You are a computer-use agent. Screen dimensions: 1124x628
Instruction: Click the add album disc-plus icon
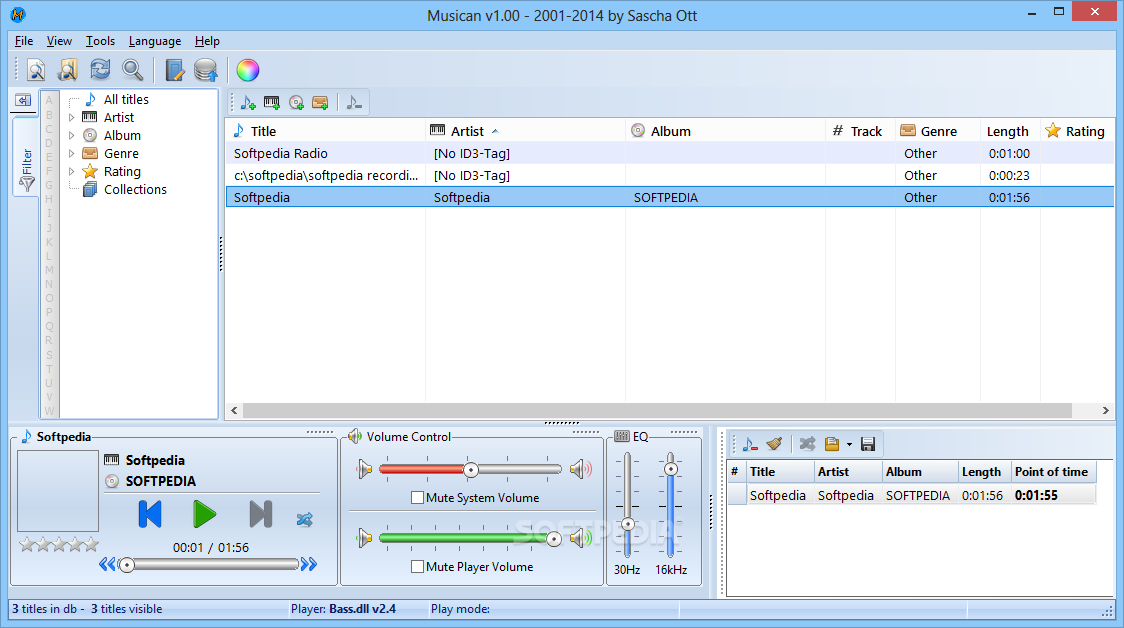pyautogui.click(x=296, y=103)
